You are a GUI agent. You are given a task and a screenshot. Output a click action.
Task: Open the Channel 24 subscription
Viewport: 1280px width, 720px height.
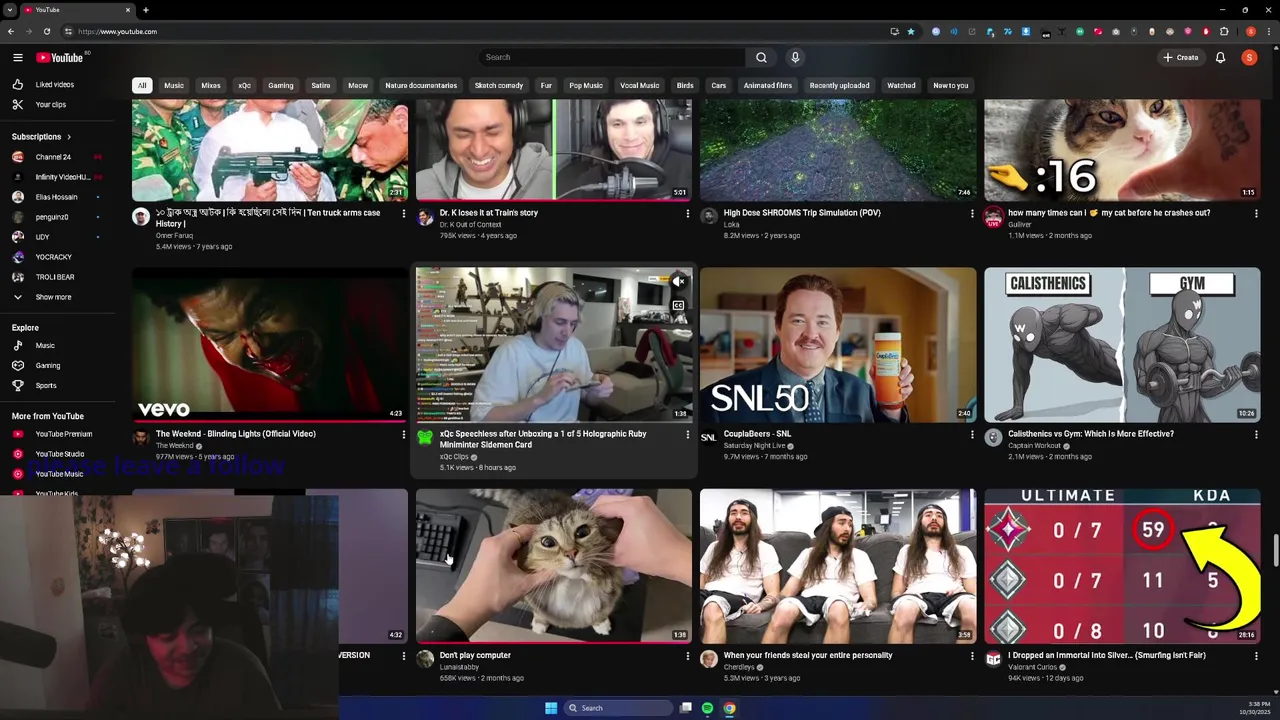[53, 157]
